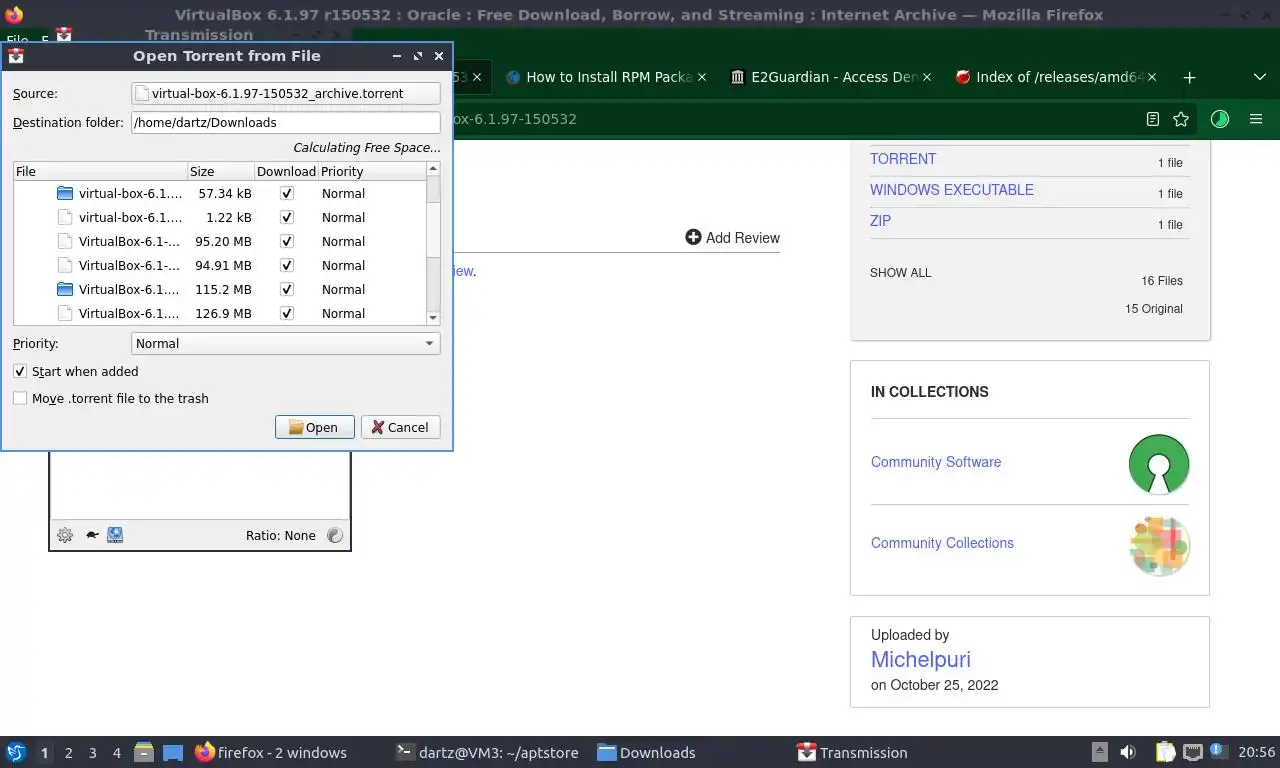The width and height of the screenshot is (1280, 768).
Task: Open a new Firefox tab with plus icon
Action: (1189, 77)
